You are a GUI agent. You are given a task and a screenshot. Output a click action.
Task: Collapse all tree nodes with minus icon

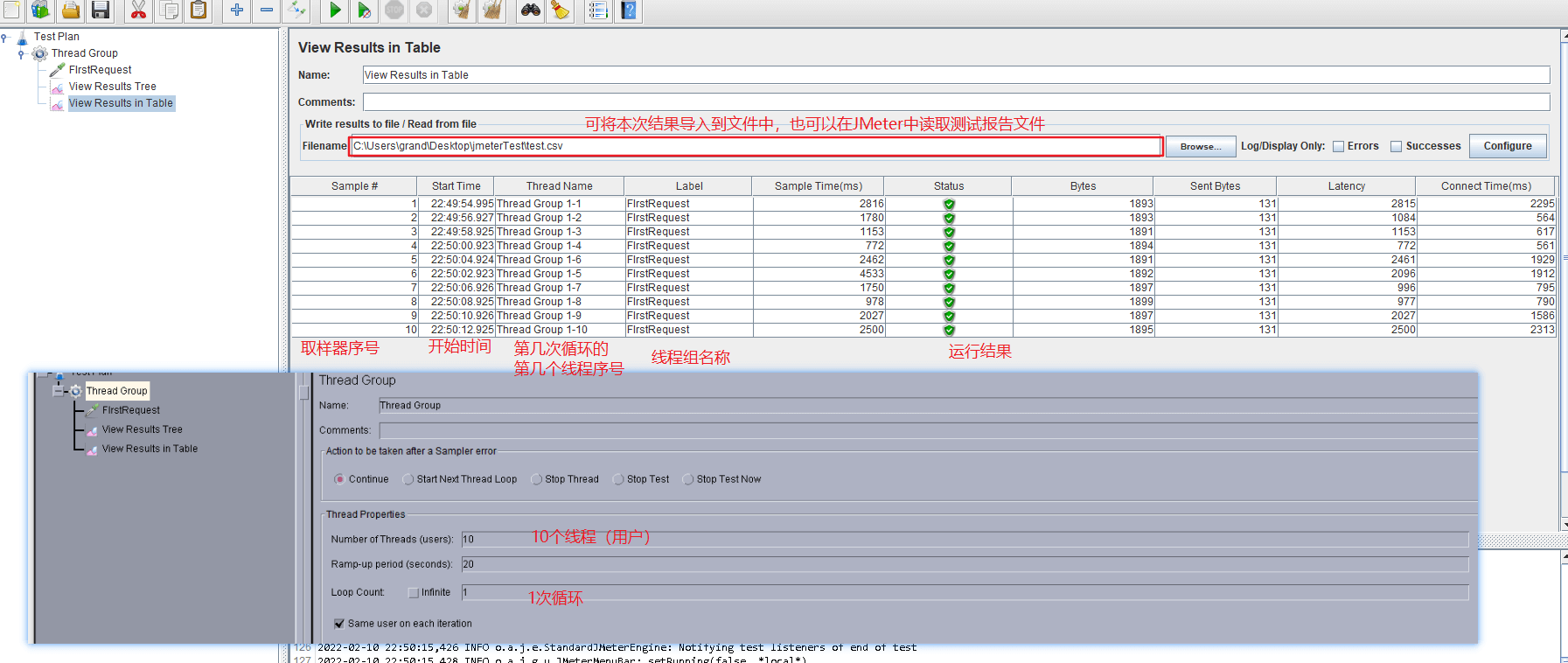point(267,10)
